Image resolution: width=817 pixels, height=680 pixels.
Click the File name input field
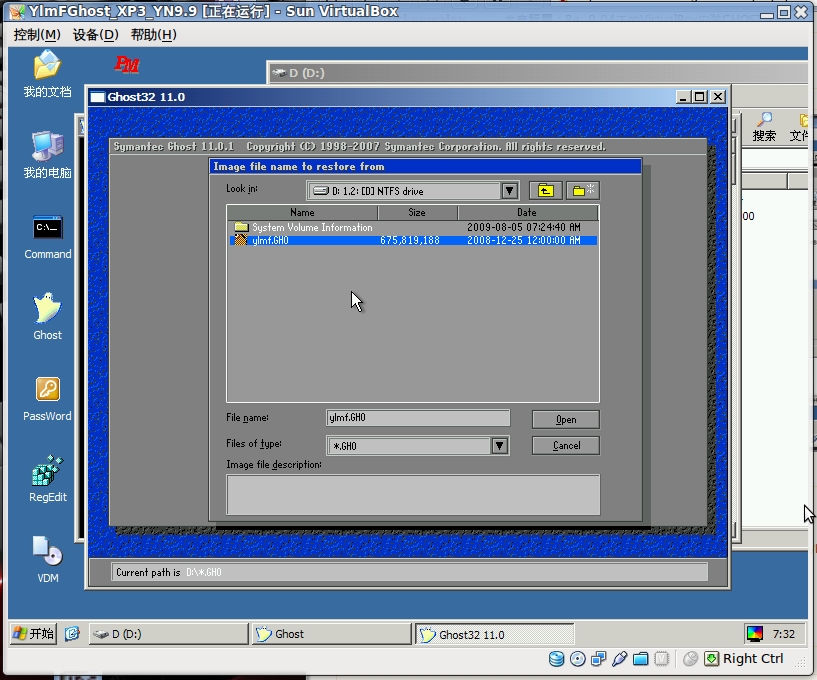point(418,418)
